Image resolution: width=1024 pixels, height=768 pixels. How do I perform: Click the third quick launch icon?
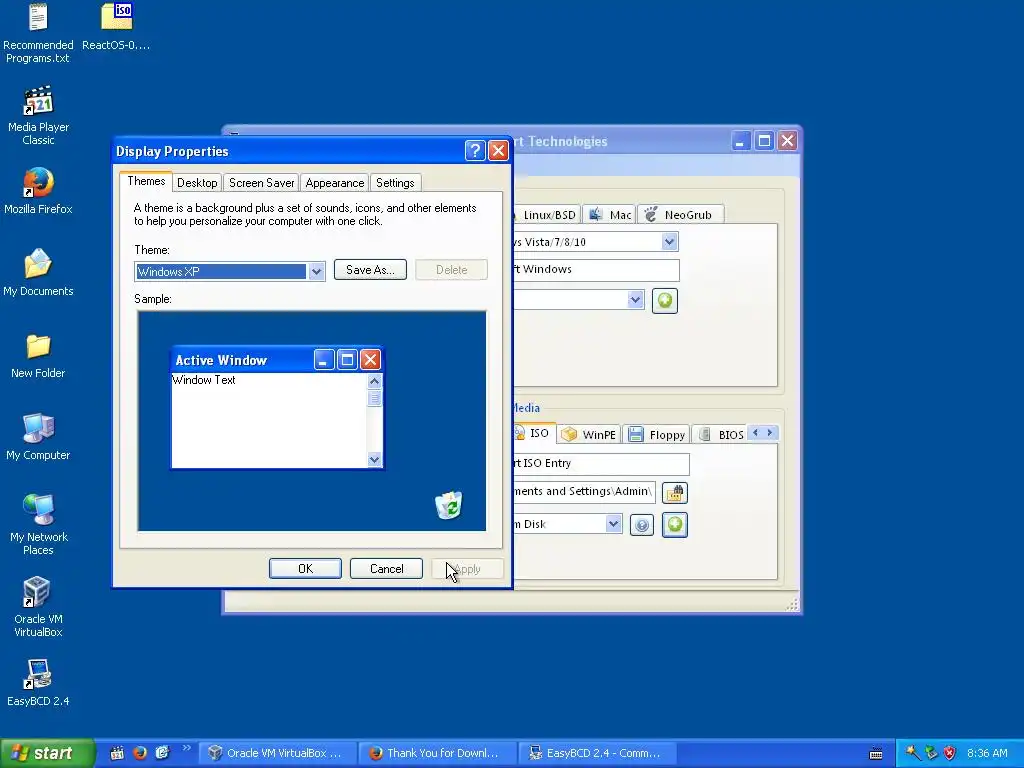coord(163,753)
